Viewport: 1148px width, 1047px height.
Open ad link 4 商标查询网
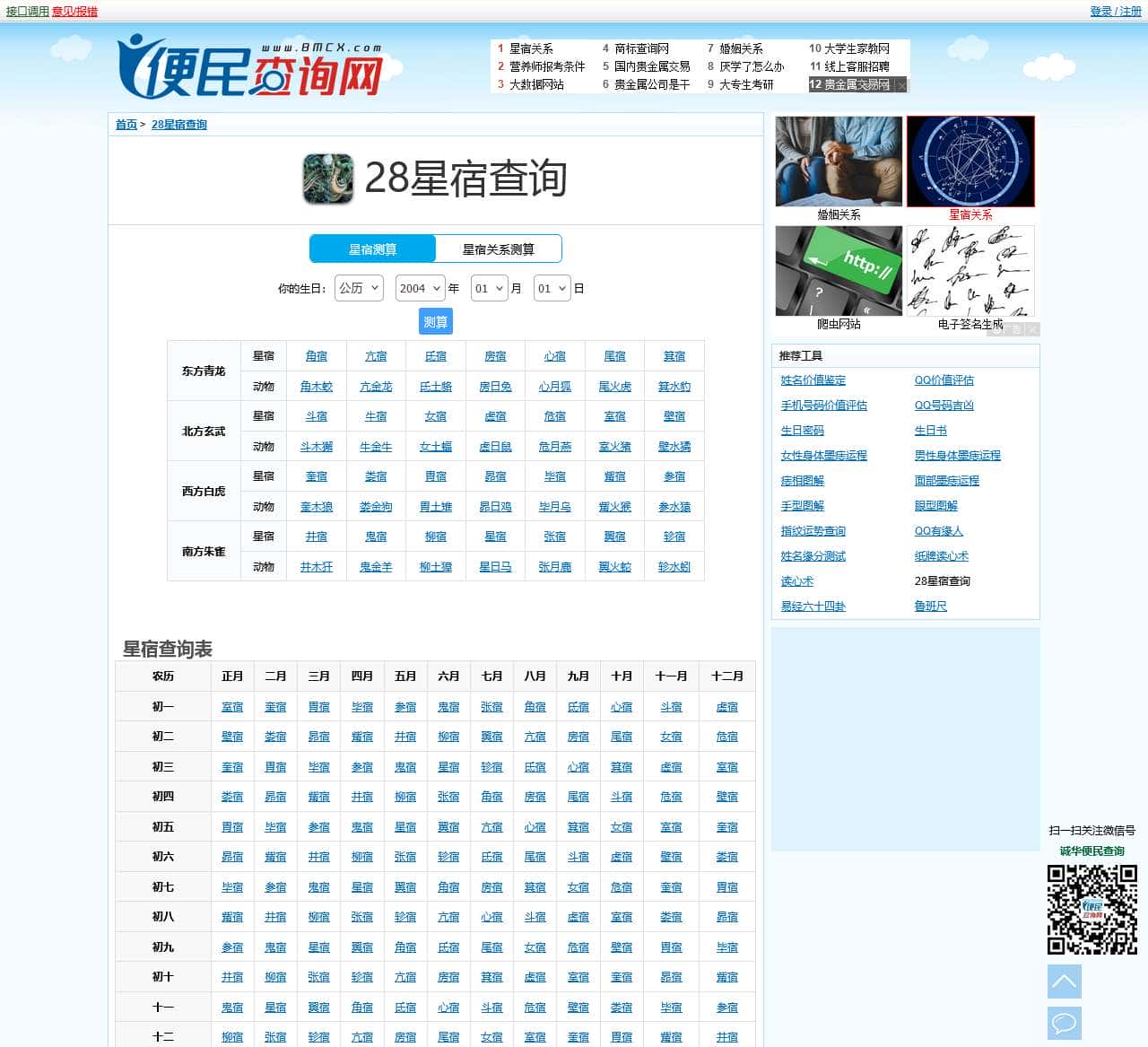(641, 48)
